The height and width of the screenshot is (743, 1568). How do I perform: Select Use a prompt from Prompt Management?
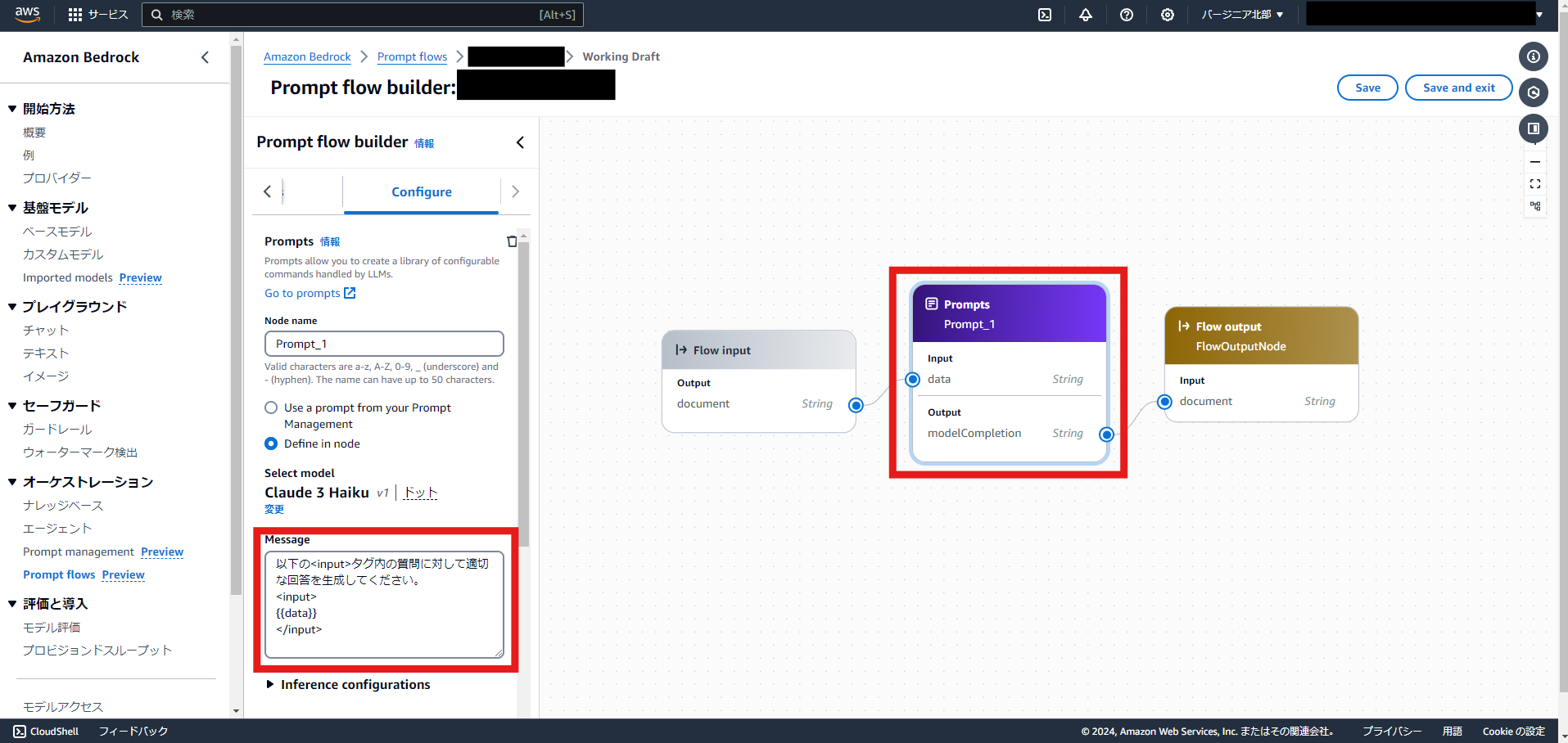(271, 408)
